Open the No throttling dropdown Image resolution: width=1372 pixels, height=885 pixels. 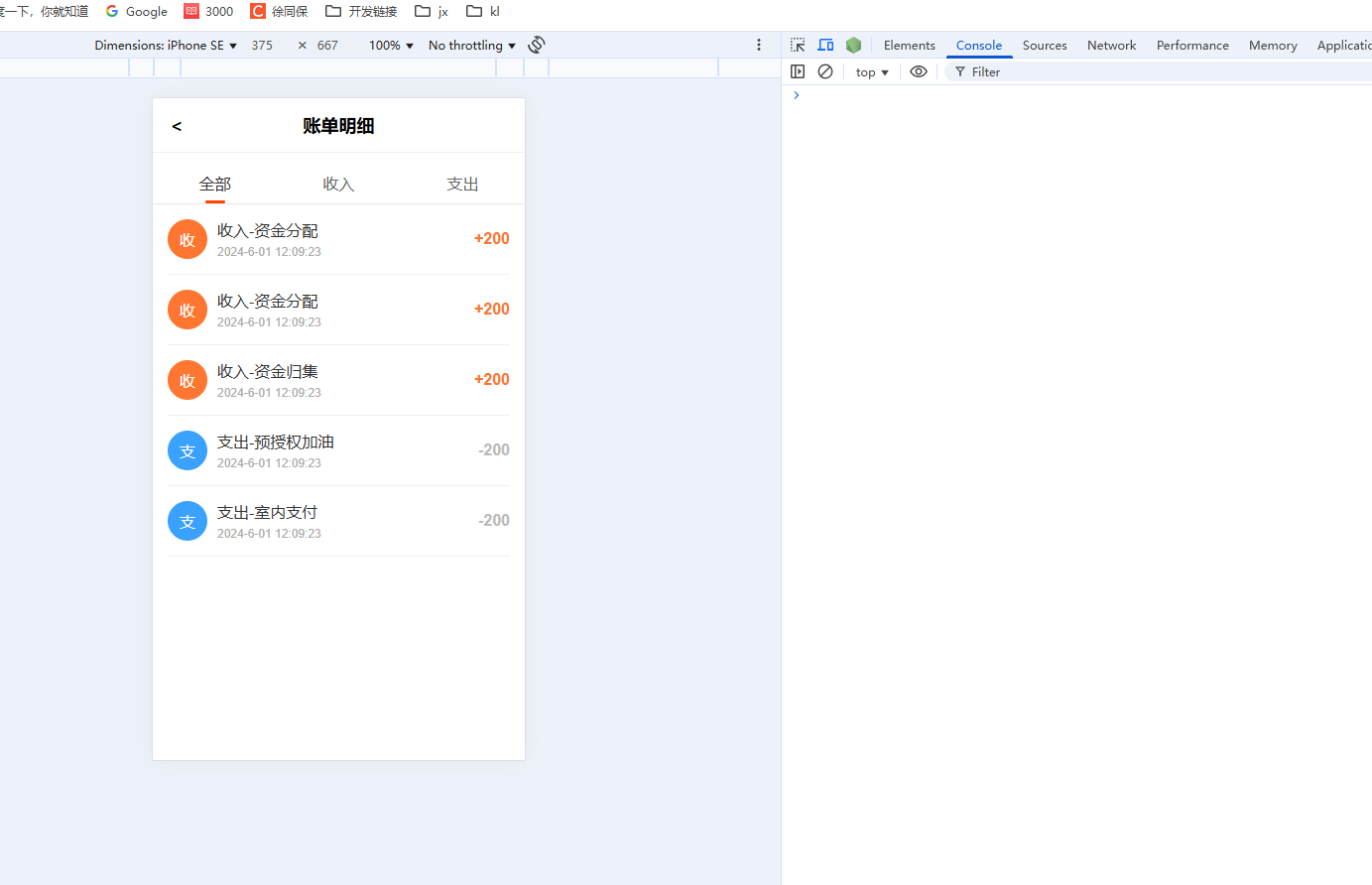point(472,45)
